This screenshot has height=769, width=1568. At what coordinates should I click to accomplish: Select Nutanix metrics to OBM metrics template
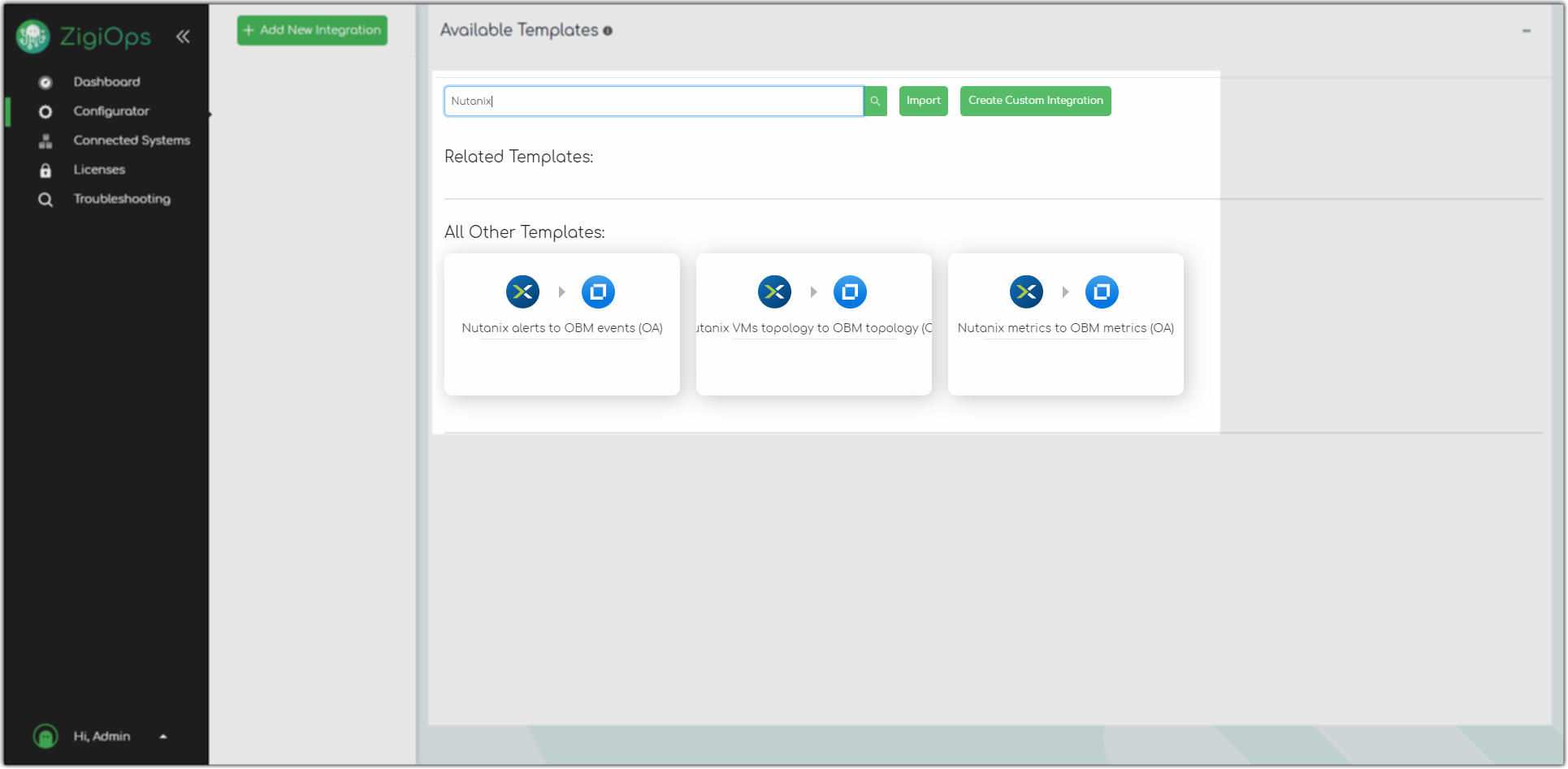click(1066, 325)
